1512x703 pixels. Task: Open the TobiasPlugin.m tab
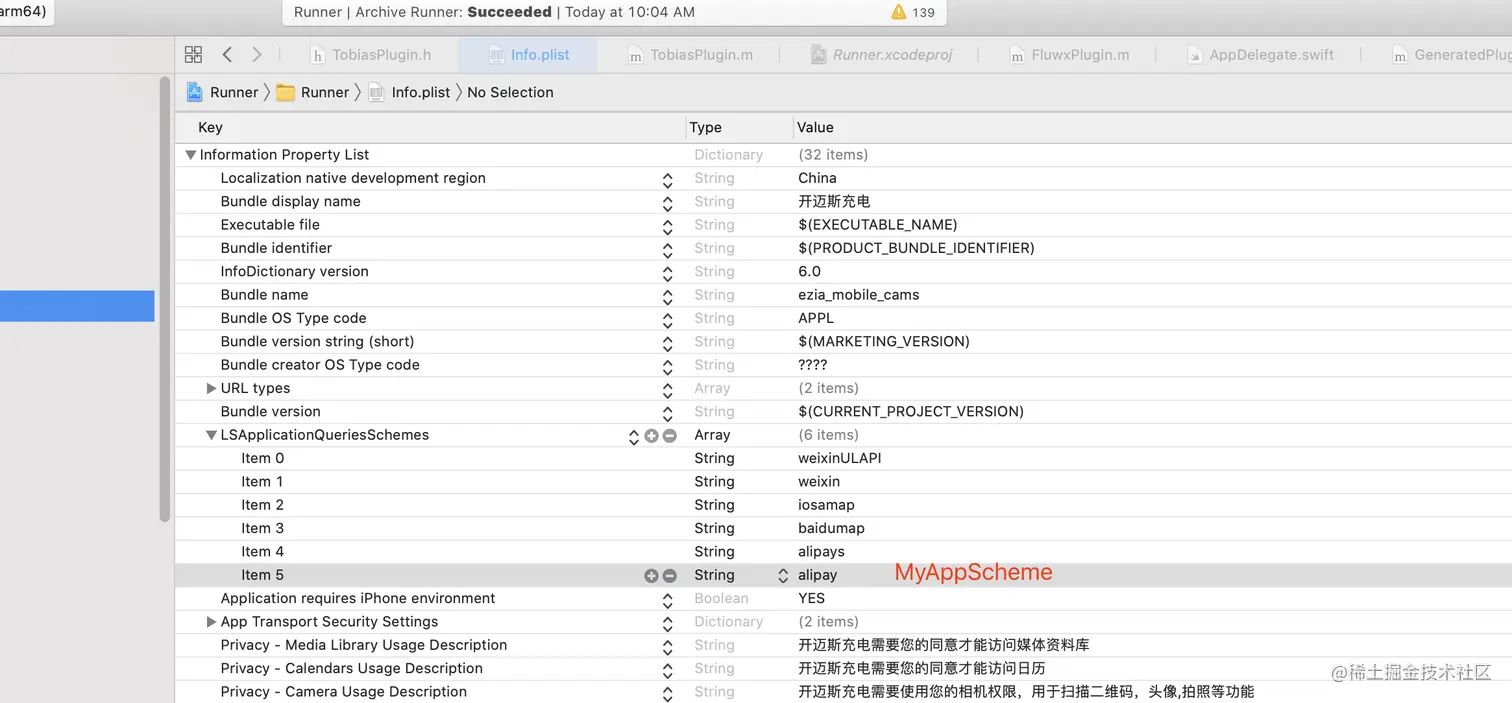(690, 55)
